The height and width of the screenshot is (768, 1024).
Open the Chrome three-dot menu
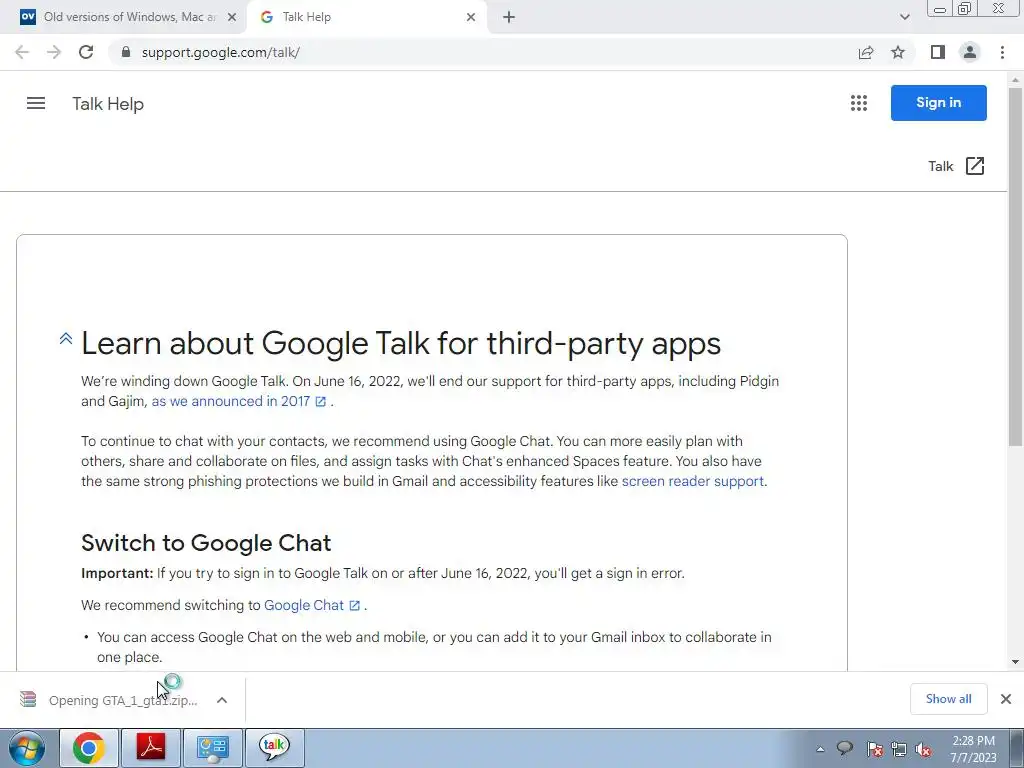pyautogui.click(x=1002, y=52)
